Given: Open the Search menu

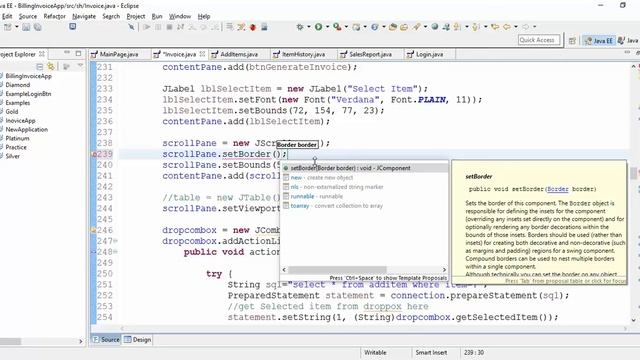Looking at the screenshot, I should [111, 16].
